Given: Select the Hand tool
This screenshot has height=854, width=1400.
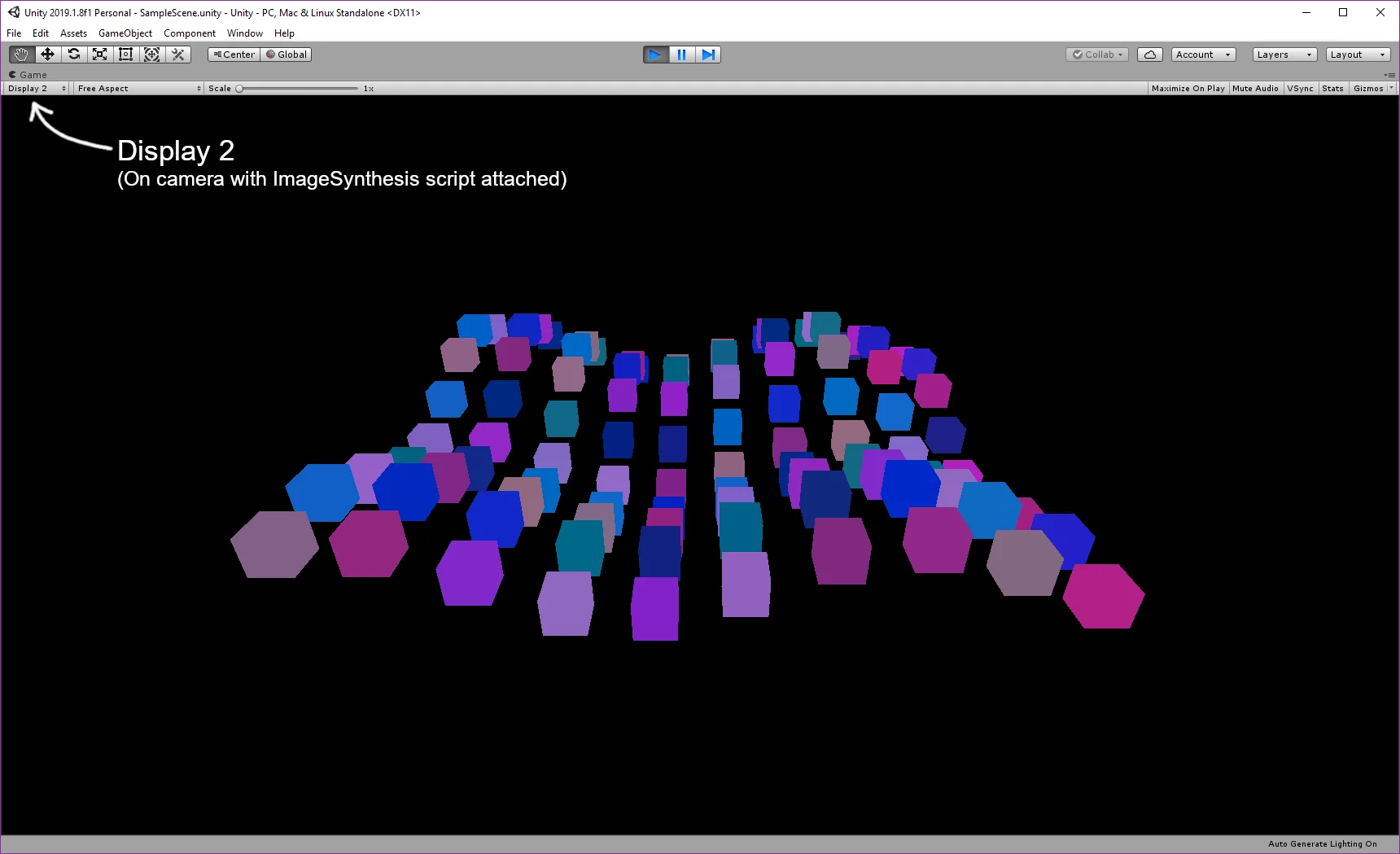Looking at the screenshot, I should pyautogui.click(x=21, y=55).
